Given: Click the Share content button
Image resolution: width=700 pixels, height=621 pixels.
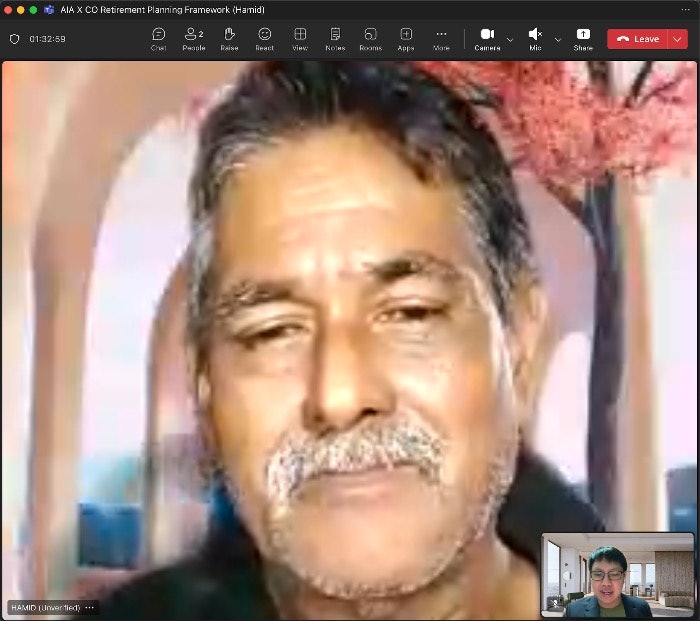Looking at the screenshot, I should [x=583, y=39].
